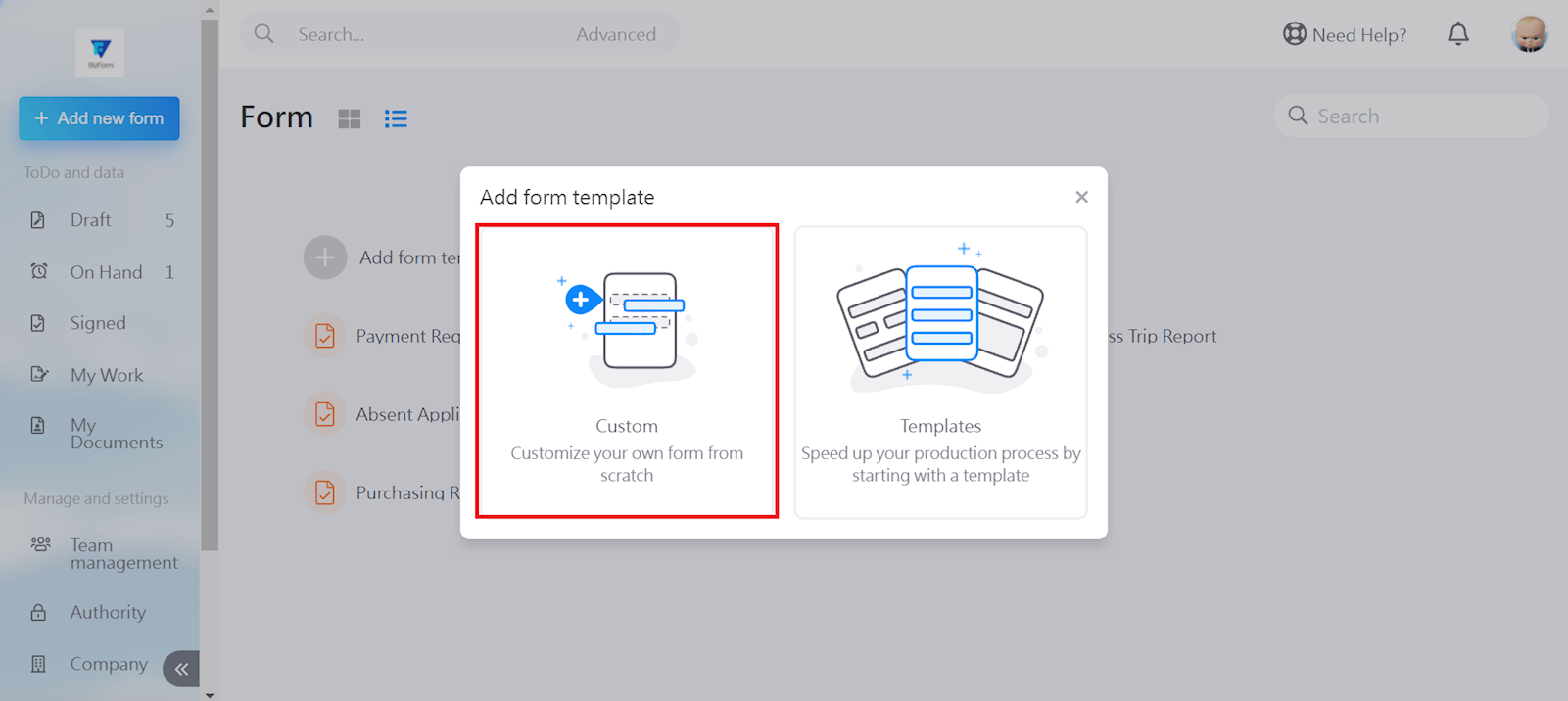
Task: Close the Add form template dialog
Action: pos(1081,197)
